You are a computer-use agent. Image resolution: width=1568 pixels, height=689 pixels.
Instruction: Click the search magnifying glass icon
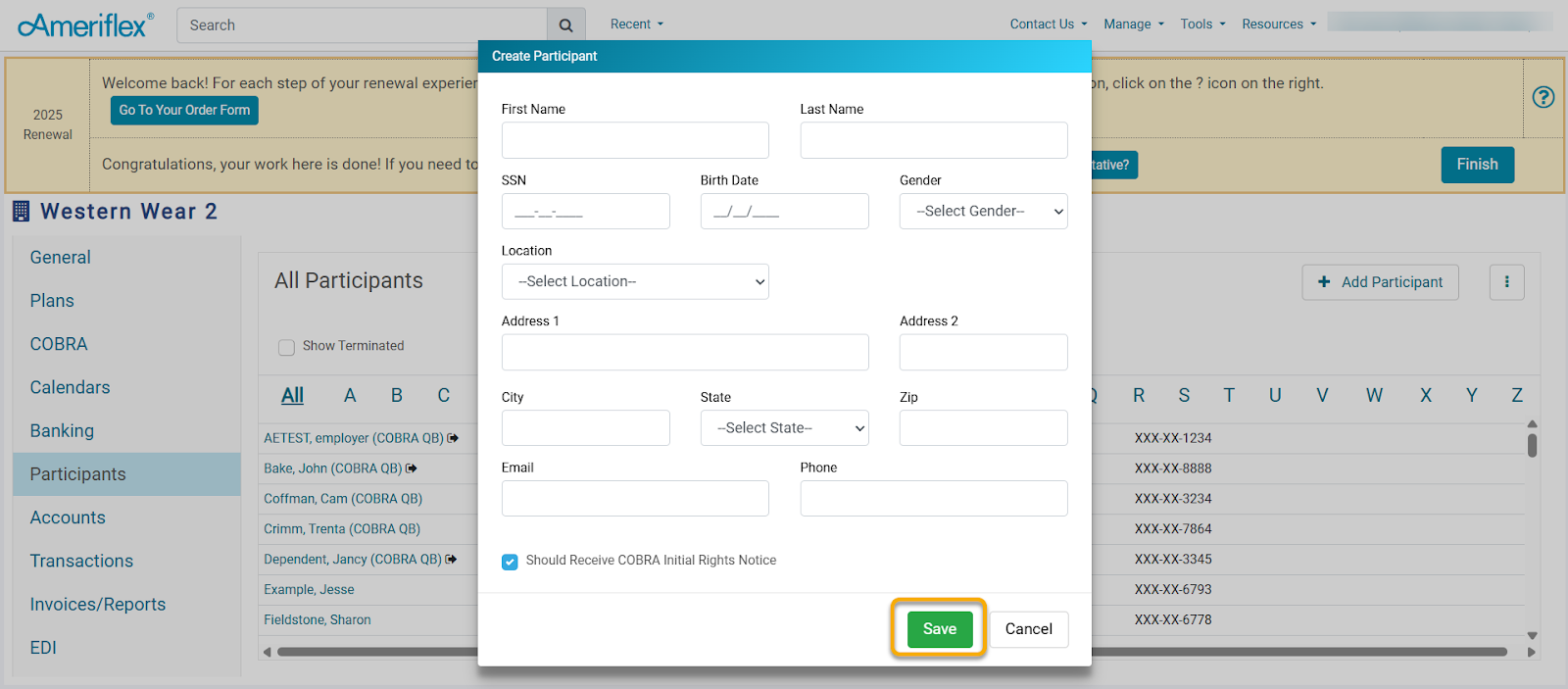point(565,25)
